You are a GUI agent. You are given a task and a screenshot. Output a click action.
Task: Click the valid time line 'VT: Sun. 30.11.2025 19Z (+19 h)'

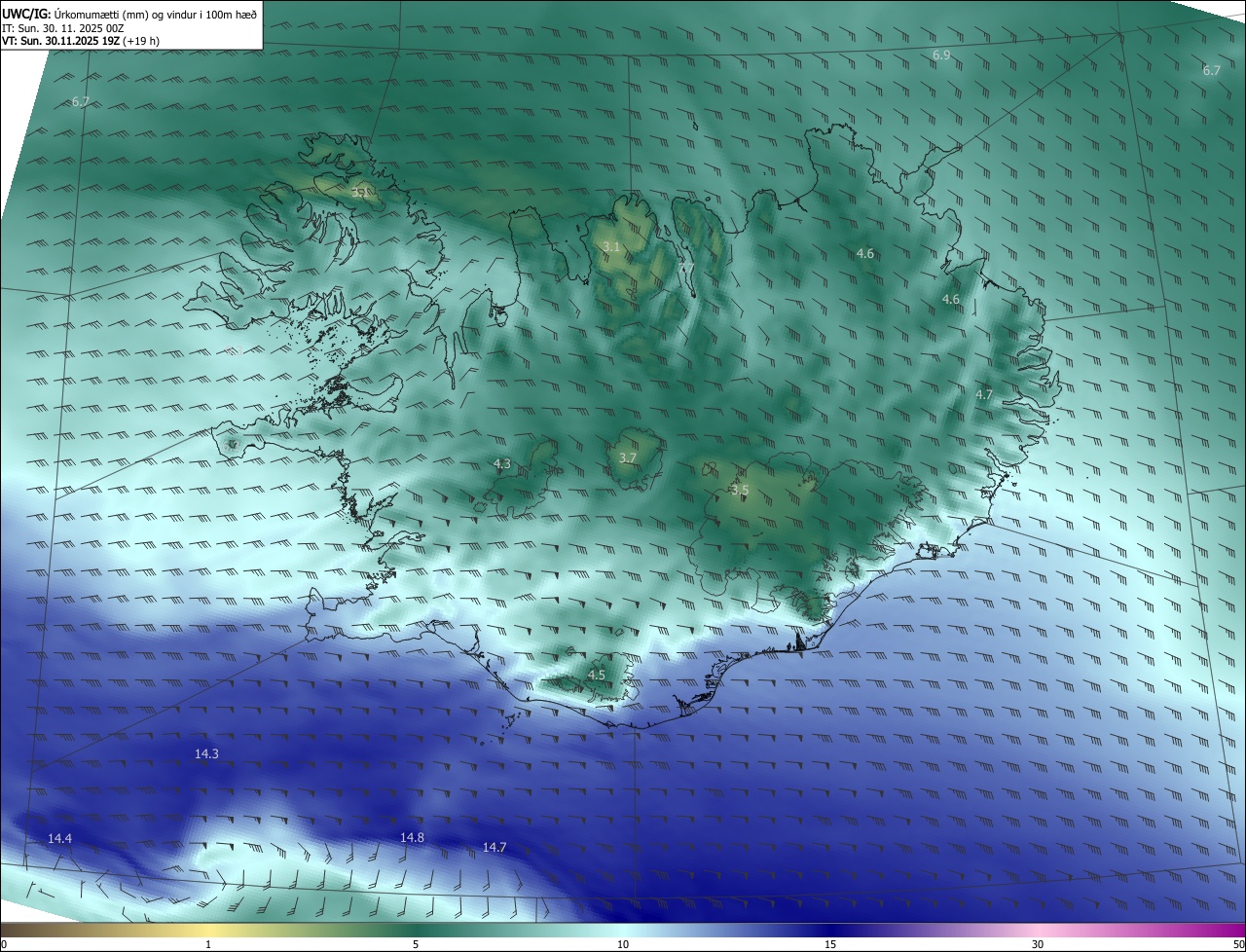pos(81,41)
